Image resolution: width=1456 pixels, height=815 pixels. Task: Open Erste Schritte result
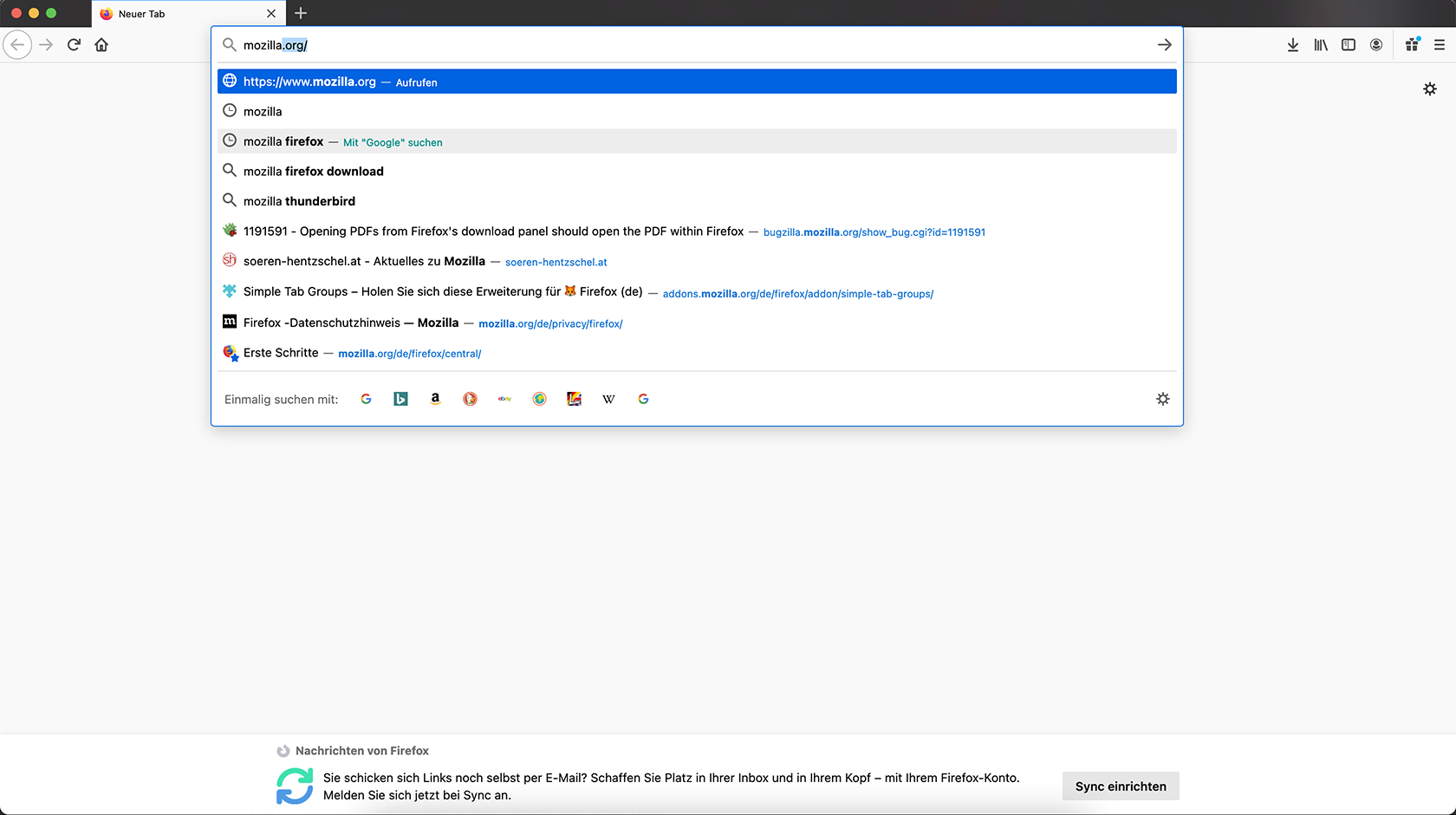(697, 353)
